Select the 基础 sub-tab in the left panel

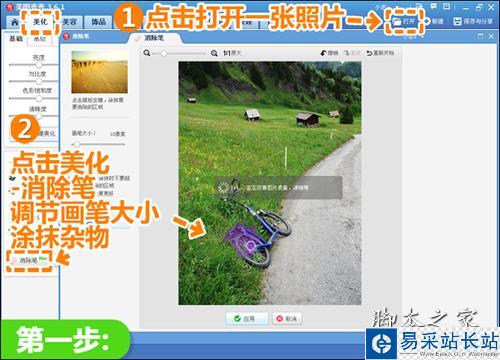(16, 39)
